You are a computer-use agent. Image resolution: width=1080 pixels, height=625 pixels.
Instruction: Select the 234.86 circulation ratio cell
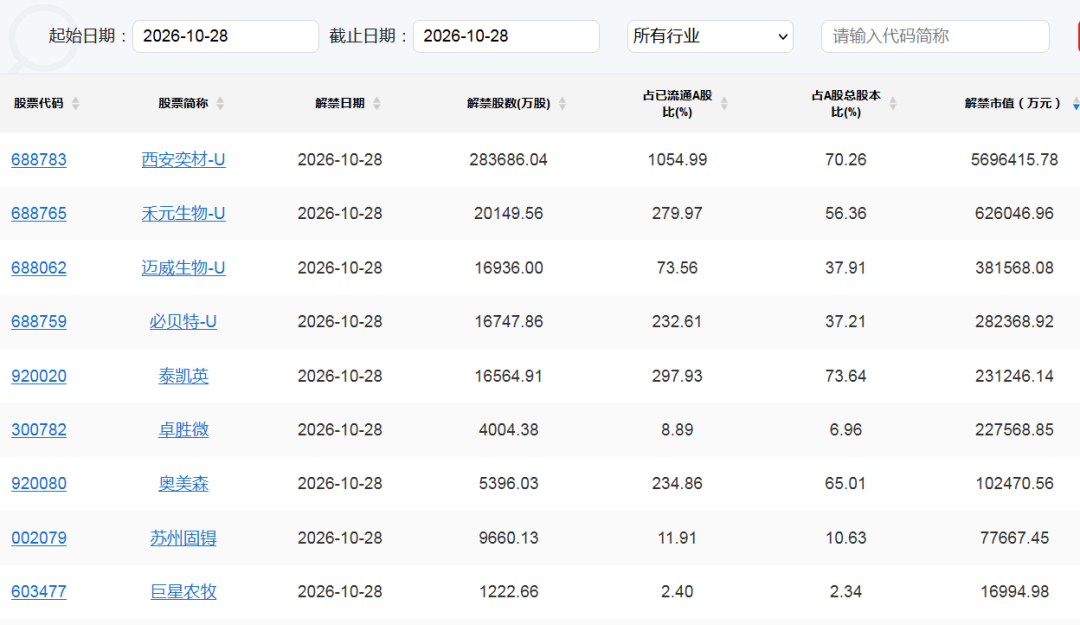[x=677, y=484]
